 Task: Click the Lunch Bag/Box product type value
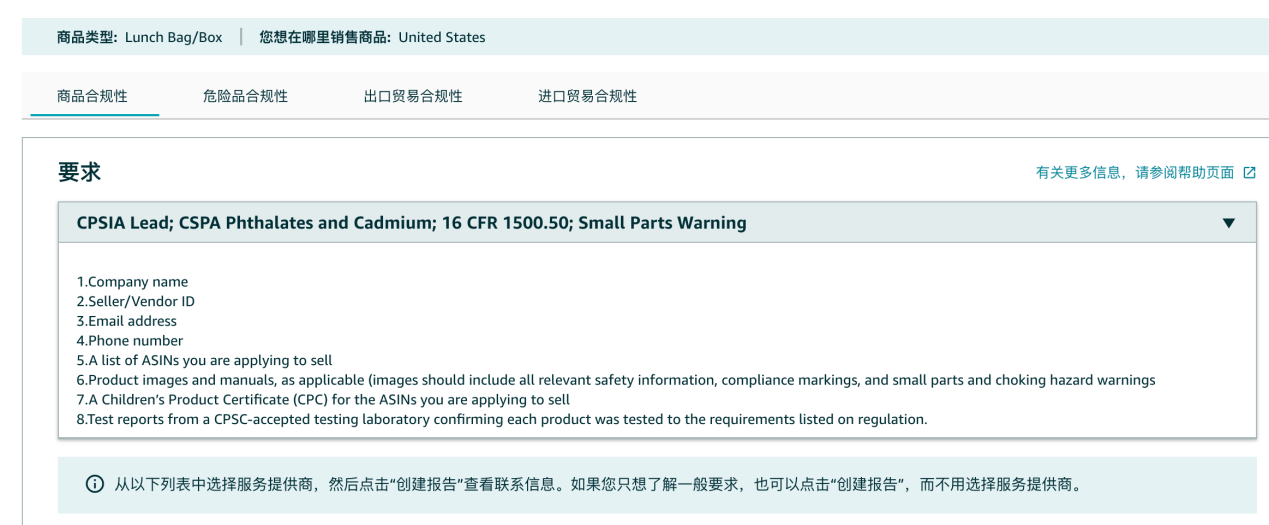[x=173, y=37]
